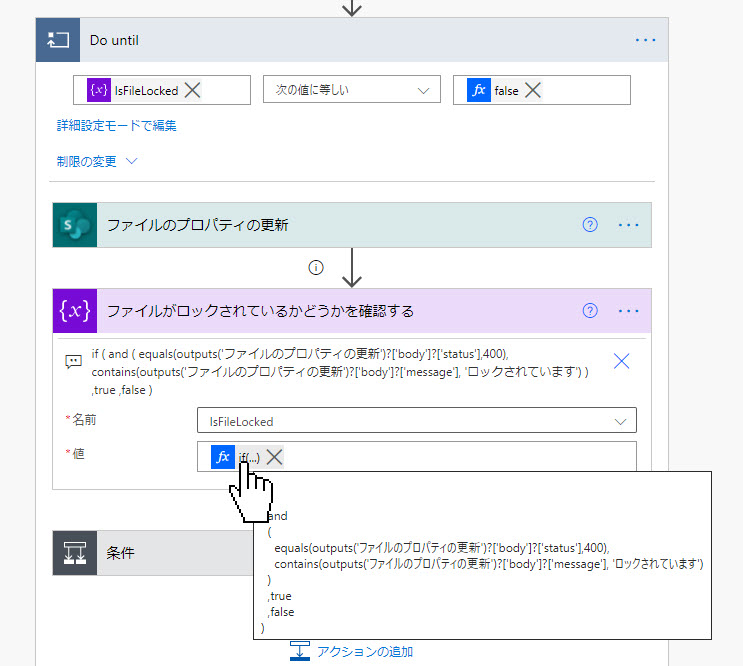Click the Do until loop icon
Screen dimensions: 743x666
(58, 40)
